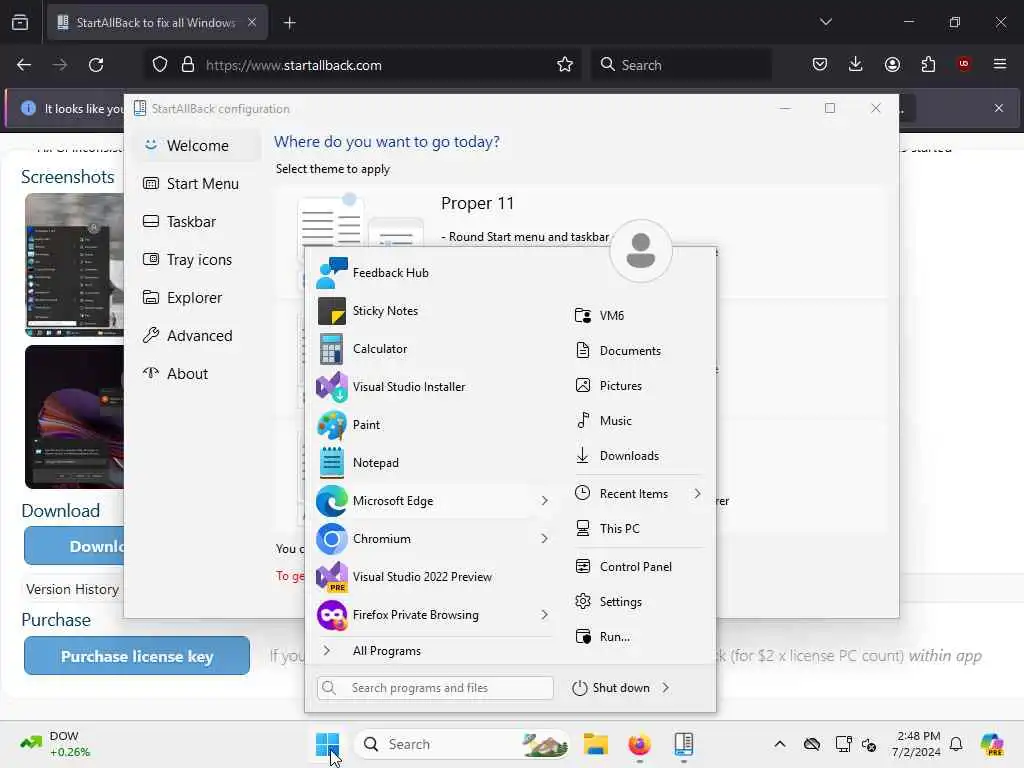Click the taskbar Search box

[462, 744]
